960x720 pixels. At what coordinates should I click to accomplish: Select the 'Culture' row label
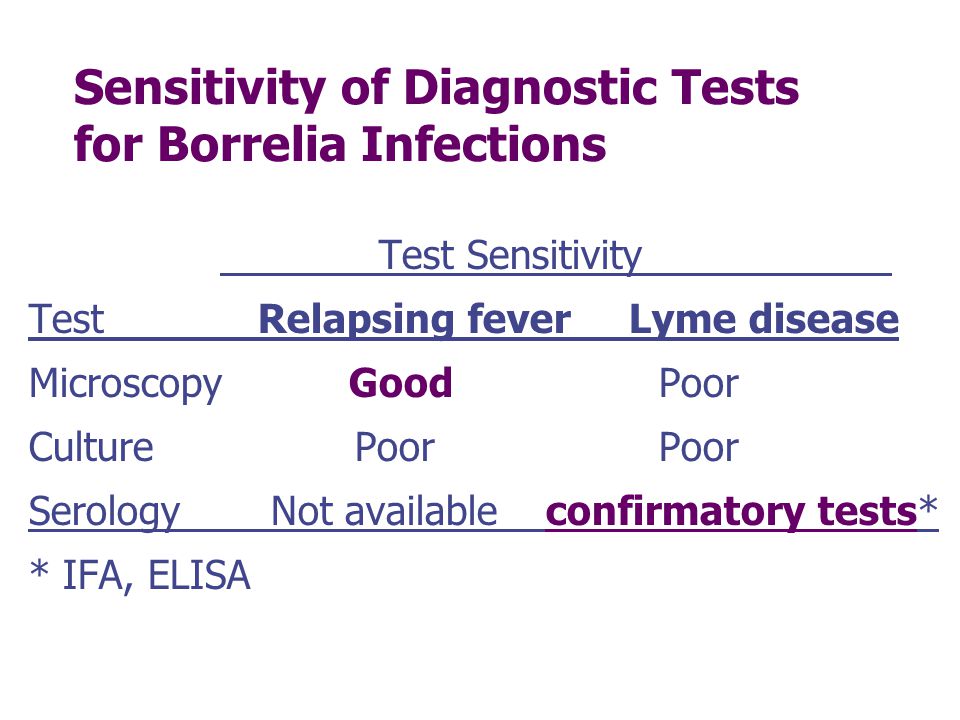tap(91, 448)
